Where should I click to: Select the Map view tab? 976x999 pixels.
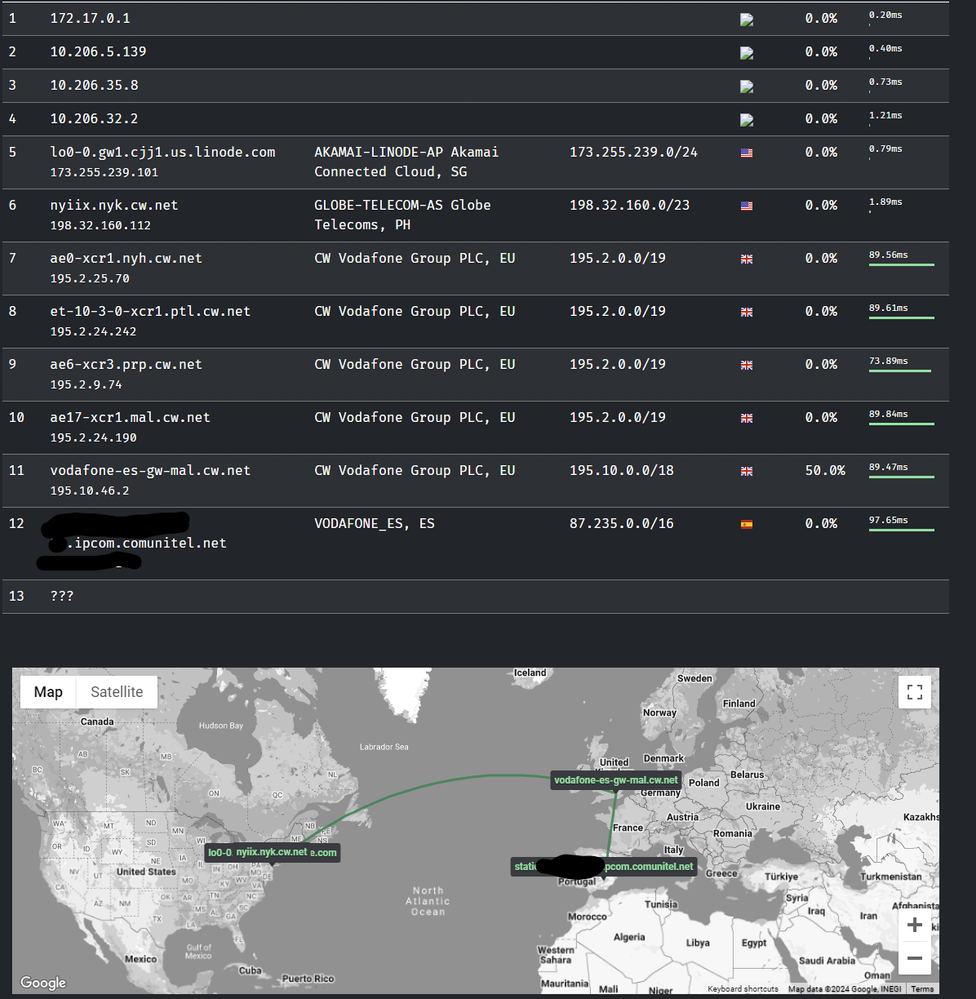48,692
